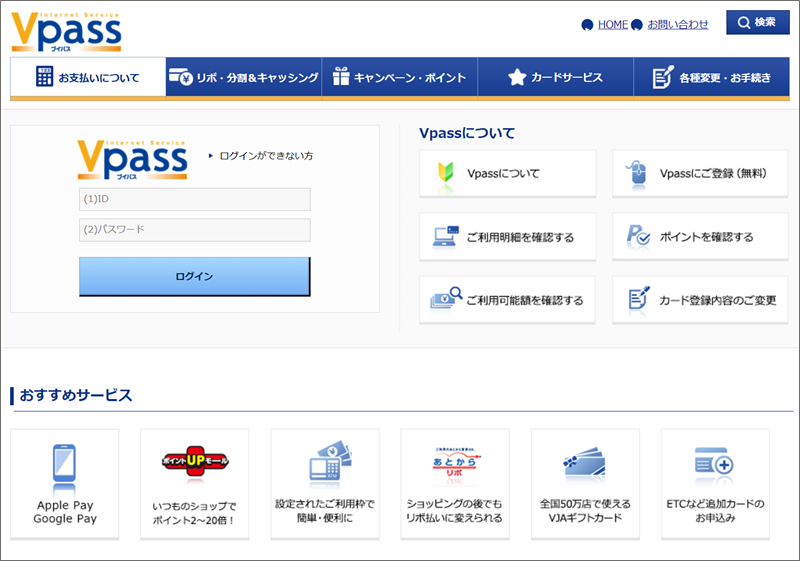Click the beginner mark icon beside Vpassについて
The width and height of the screenshot is (800, 561).
coord(446,173)
